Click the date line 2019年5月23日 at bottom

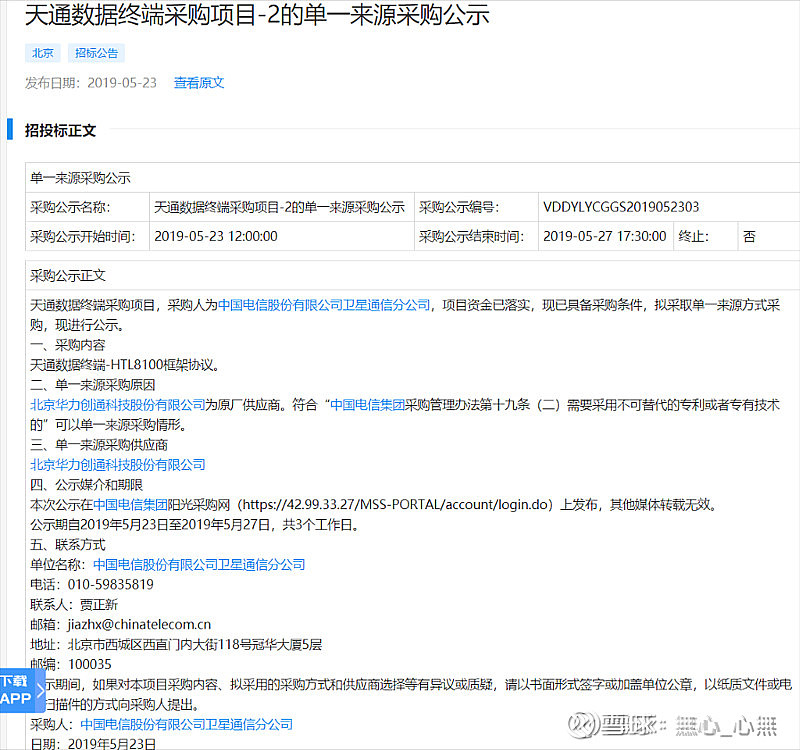[x=93, y=744]
